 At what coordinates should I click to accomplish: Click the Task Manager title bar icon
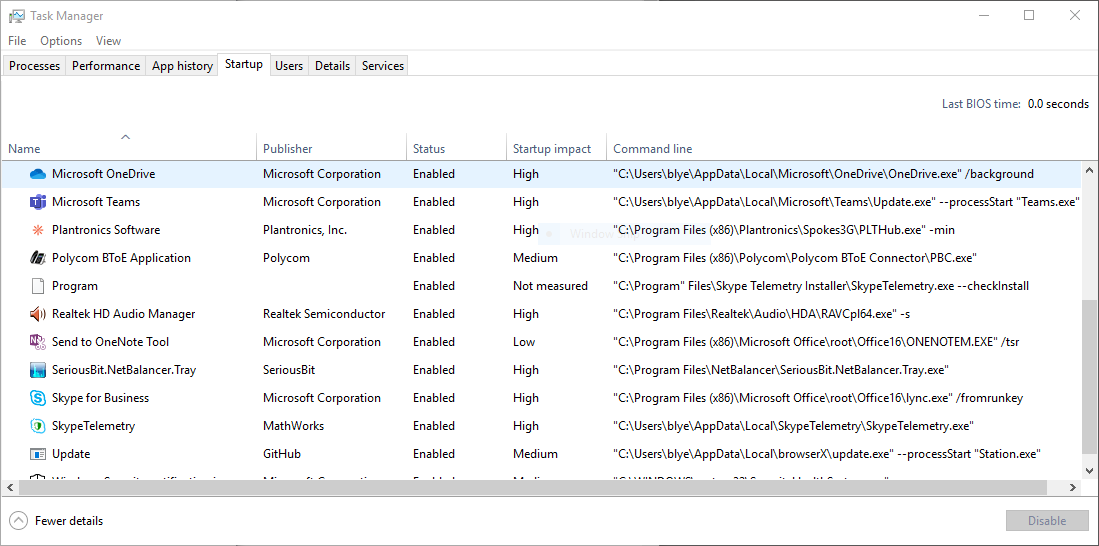pyautogui.click(x=17, y=15)
